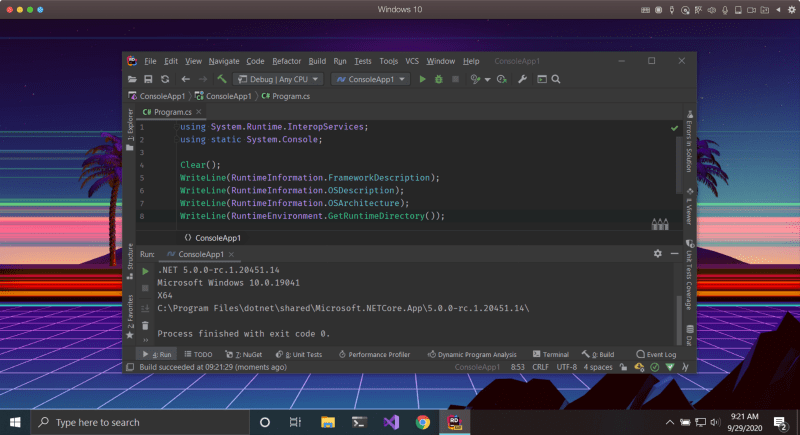The width and height of the screenshot is (800, 435).
Task: Click the Synchronize refresh icon
Action: tap(165, 79)
